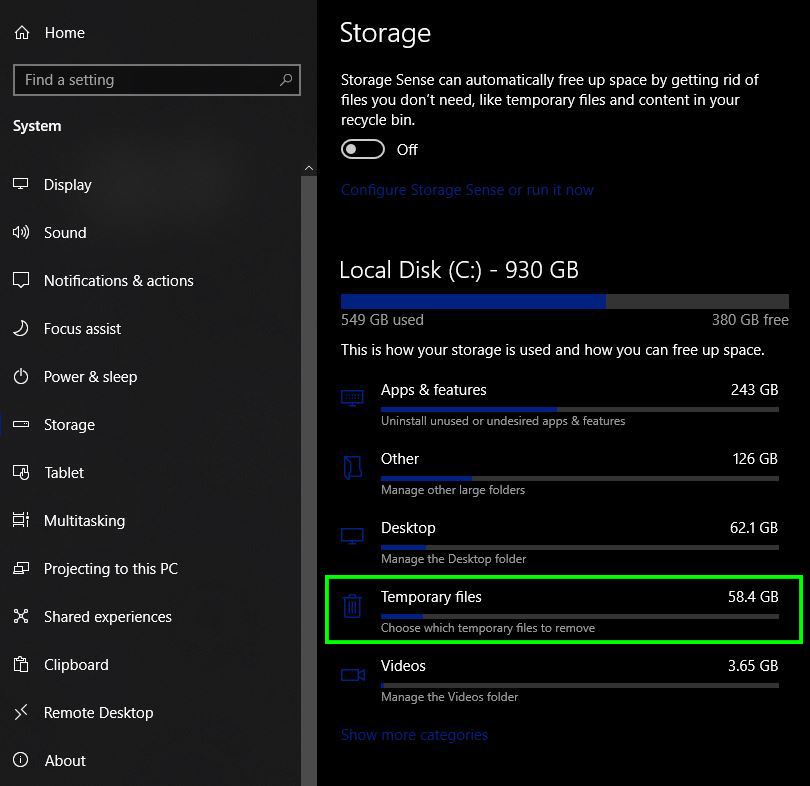Open Power & sleep via its icon
This screenshot has height=786, width=810.
(x=21, y=377)
